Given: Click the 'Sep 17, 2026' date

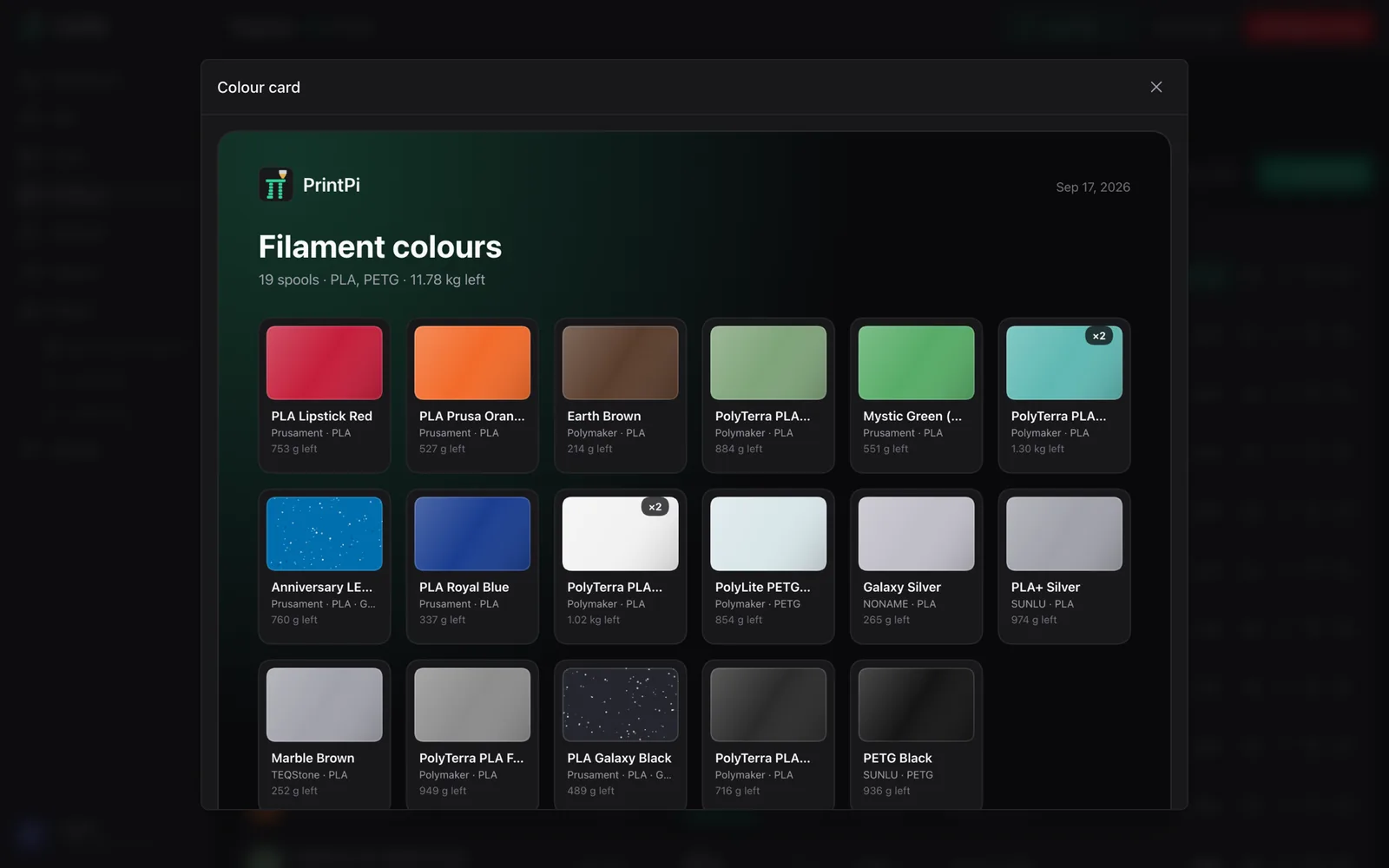Looking at the screenshot, I should [1093, 187].
